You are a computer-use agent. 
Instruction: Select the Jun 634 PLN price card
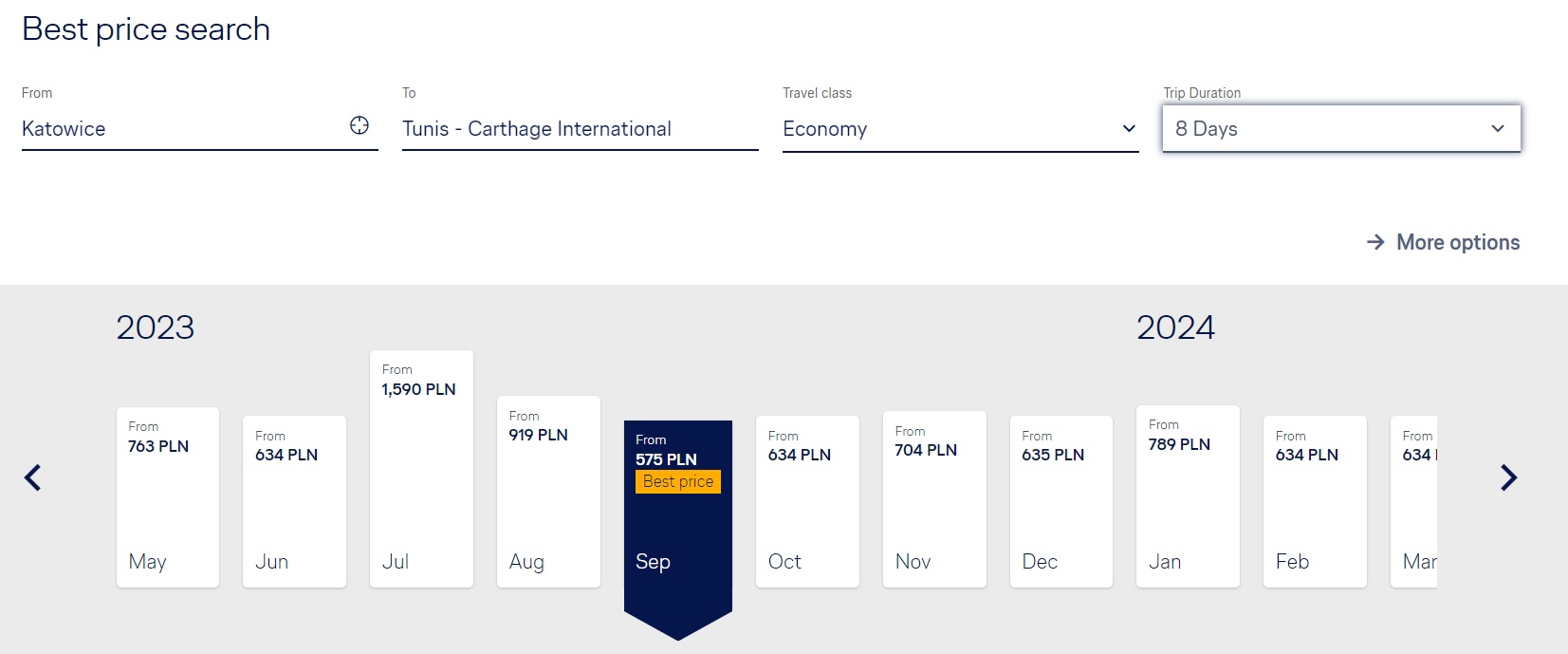pyautogui.click(x=294, y=501)
